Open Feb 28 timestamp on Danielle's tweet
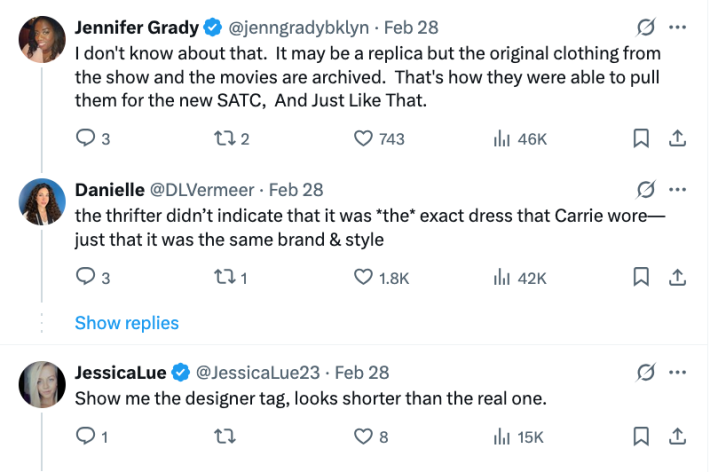 pos(296,190)
